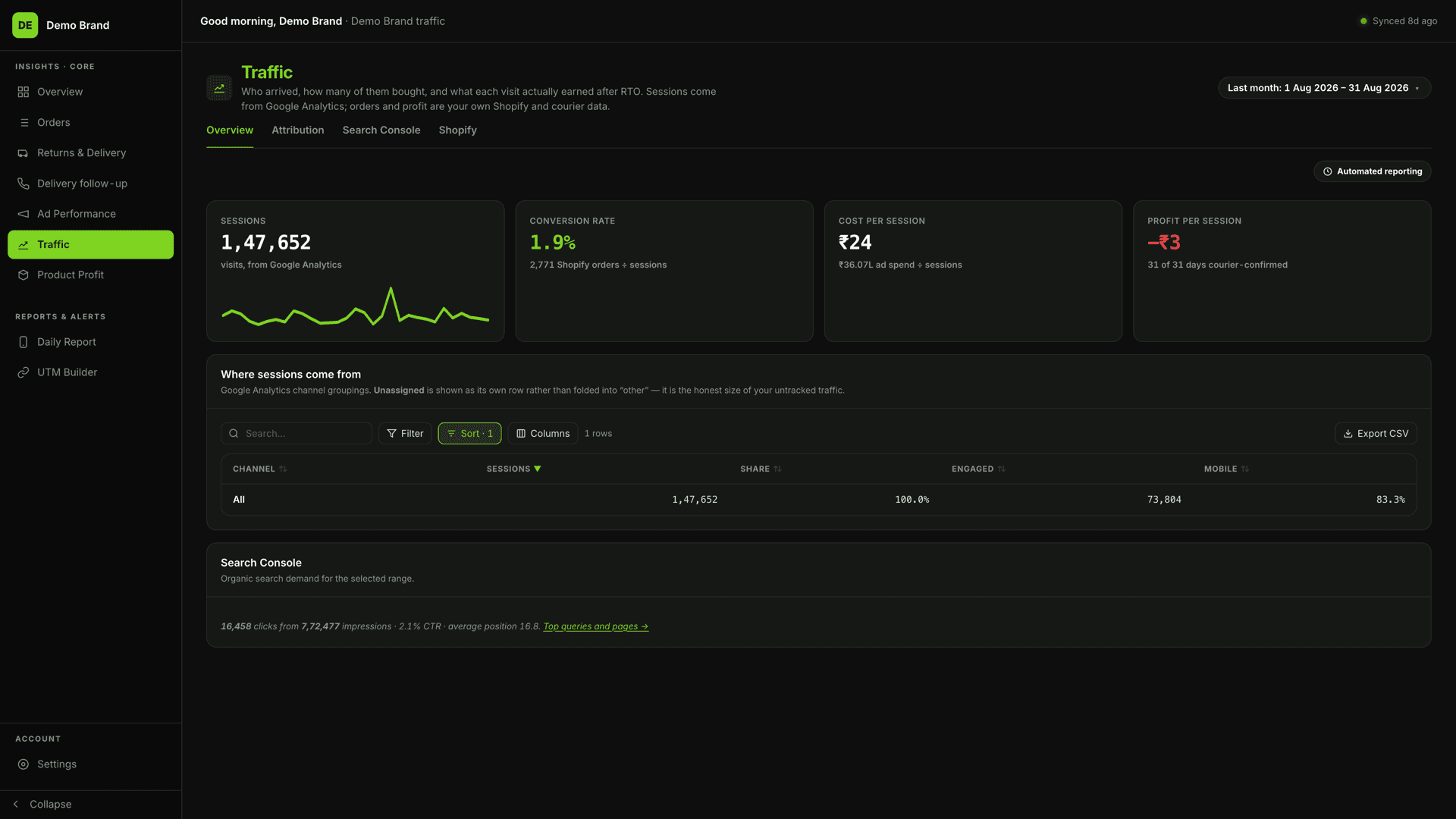Click the 73,804 engaged value
1456x819 pixels.
(x=1164, y=500)
